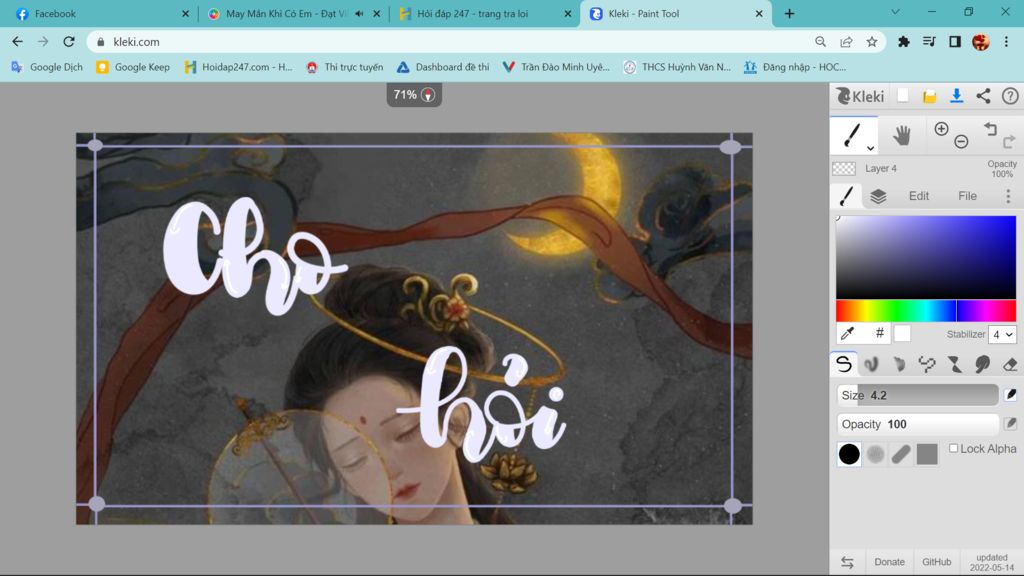Open the Layers tab

(878, 196)
